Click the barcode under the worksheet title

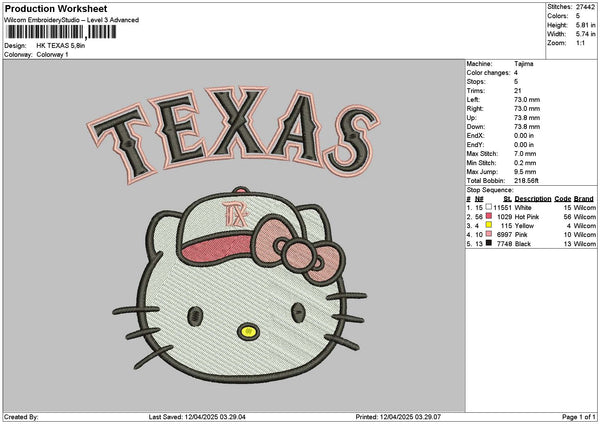[60, 33]
